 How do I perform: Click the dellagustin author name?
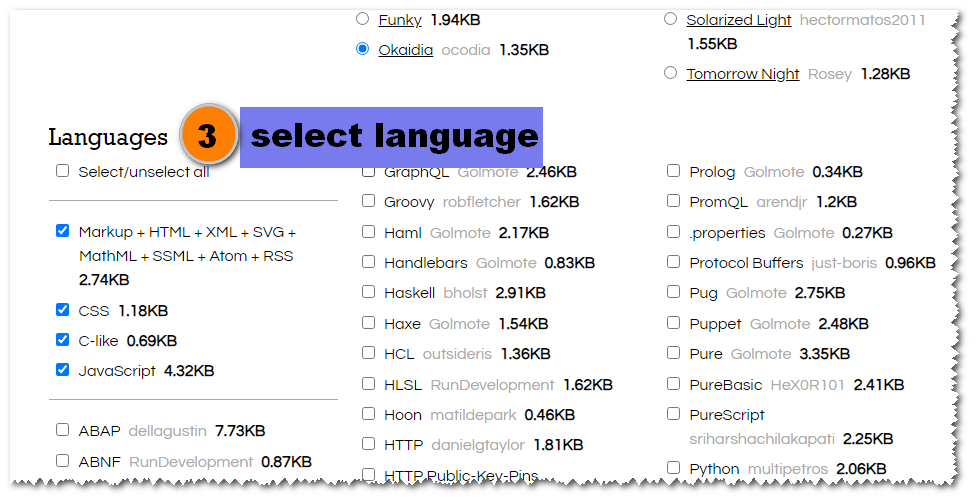(167, 431)
